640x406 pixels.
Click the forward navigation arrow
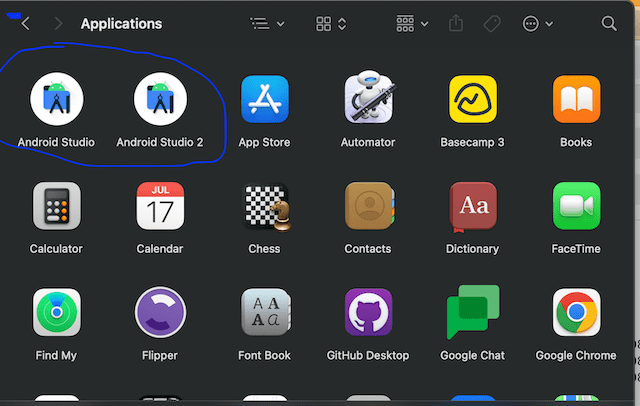[58, 24]
